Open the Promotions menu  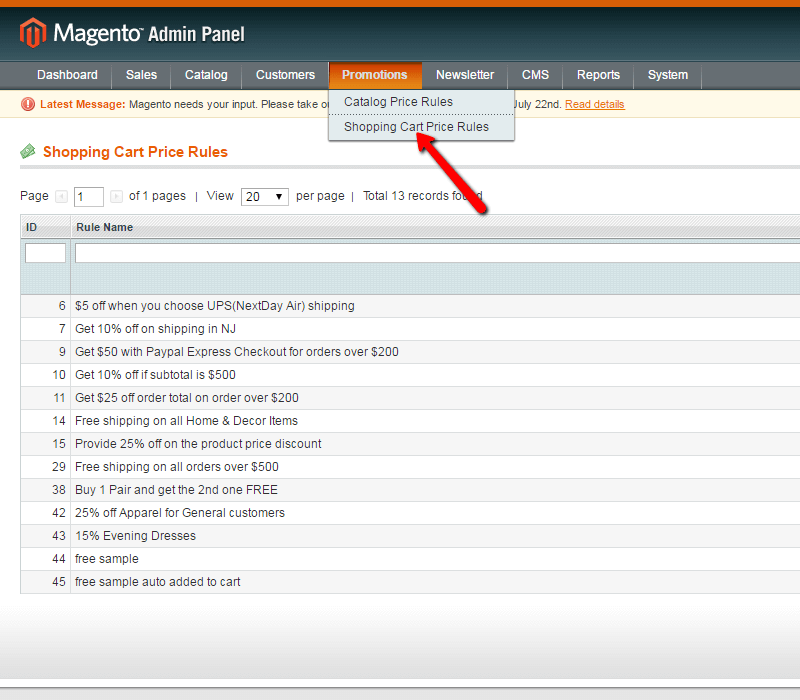374,75
